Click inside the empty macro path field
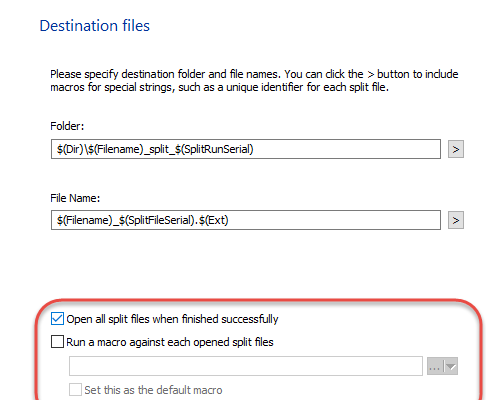 (x=246, y=366)
